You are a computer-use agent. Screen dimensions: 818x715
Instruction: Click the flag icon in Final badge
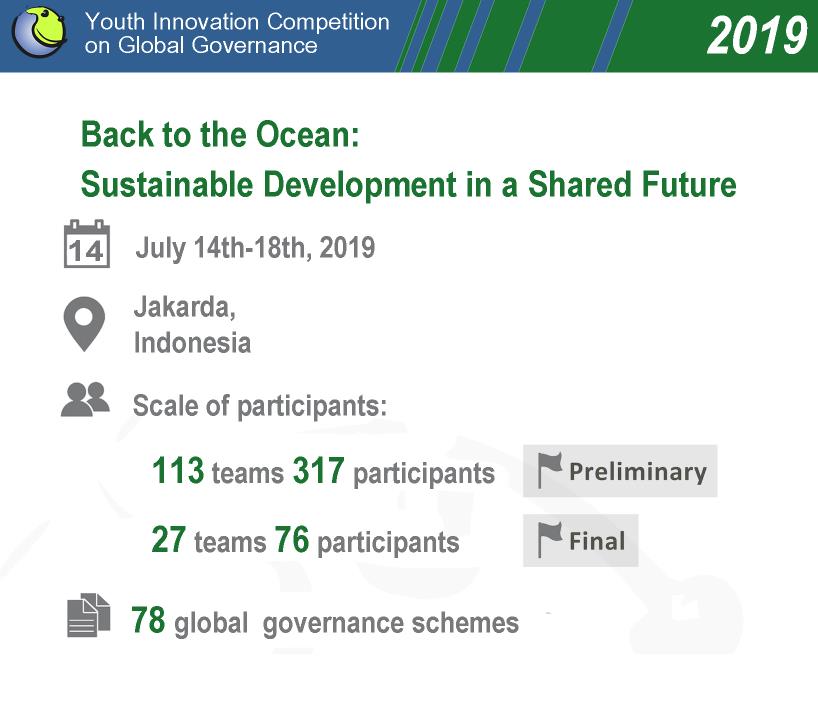pyautogui.click(x=549, y=540)
